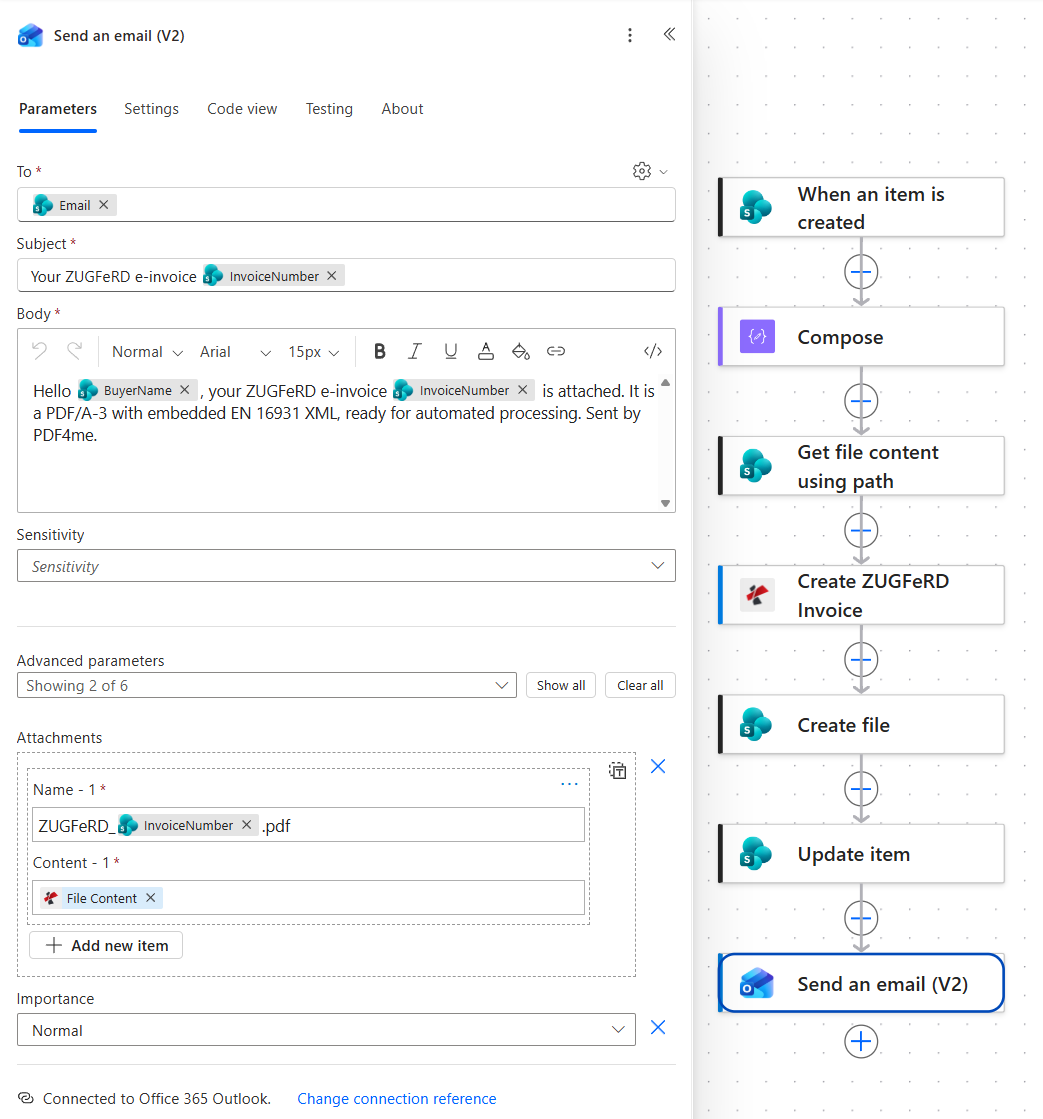Toggle italic formatting
1043x1119 pixels.
point(414,351)
